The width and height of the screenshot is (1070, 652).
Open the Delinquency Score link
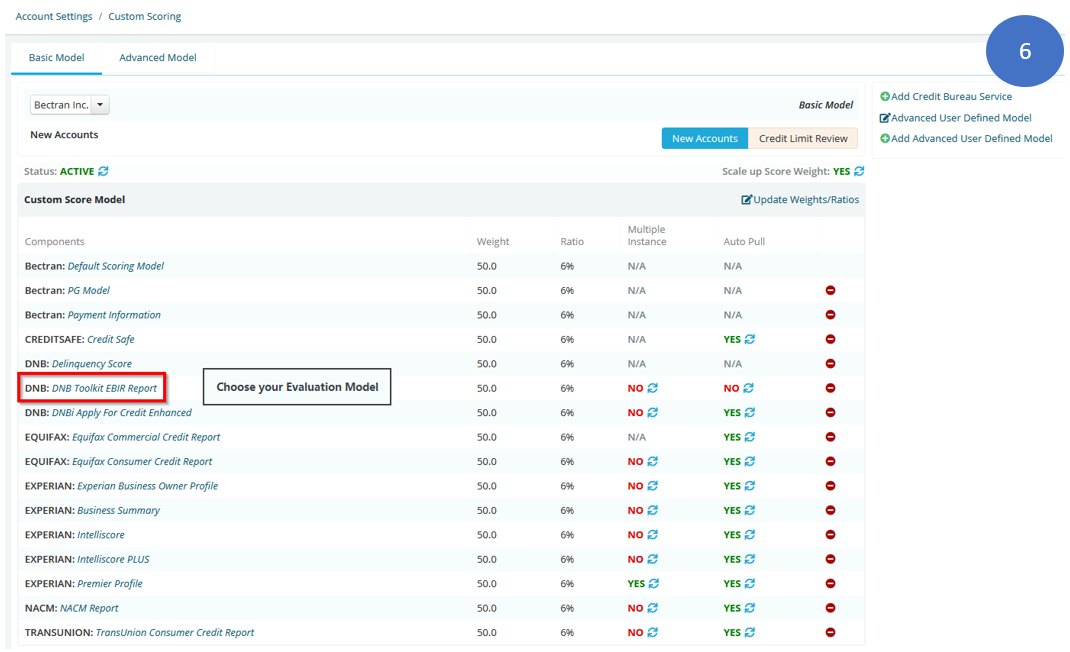pyautogui.click(x=91, y=364)
